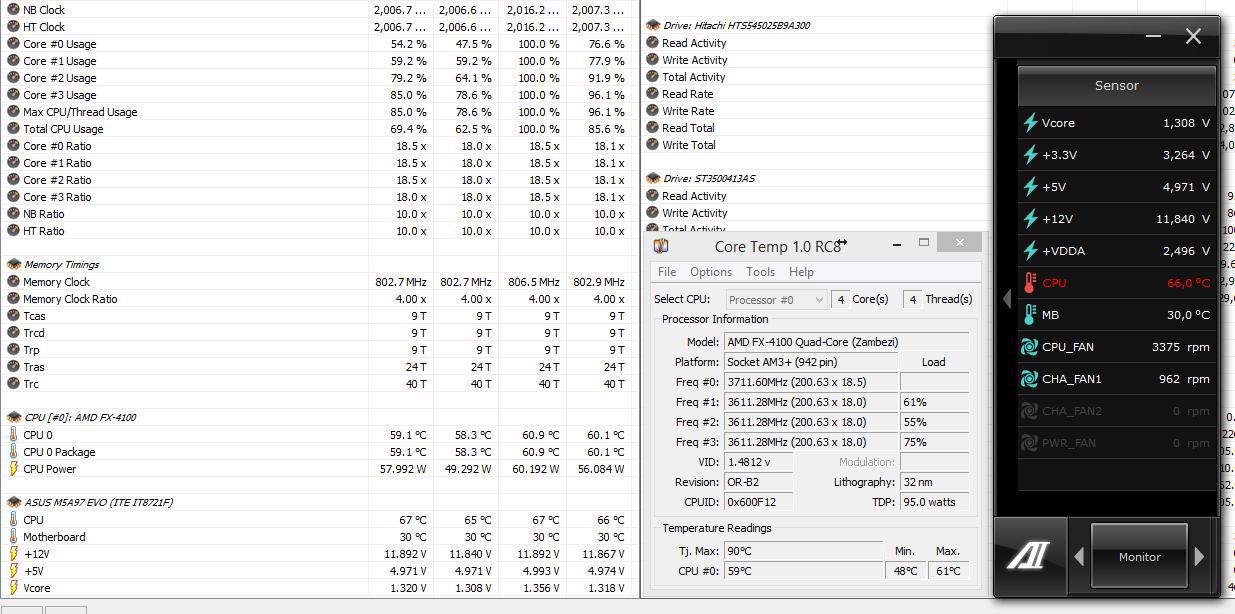The image size is (1235, 614).
Task: Collapse the AI Suite sensor panel with side arrow
Action: click(x=1007, y=298)
